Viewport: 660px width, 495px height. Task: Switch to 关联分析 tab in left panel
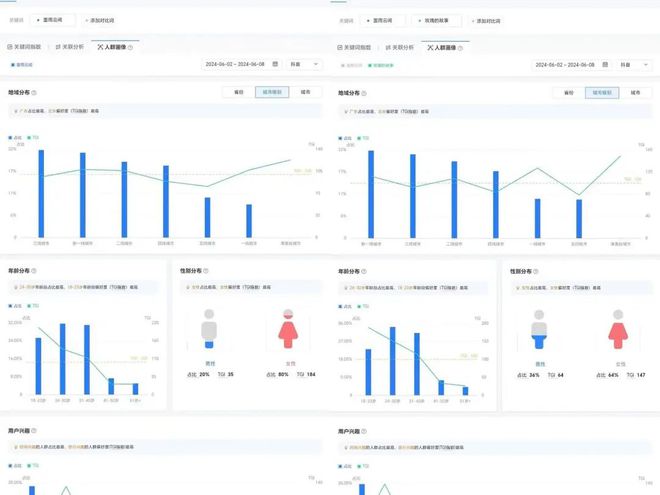pos(70,47)
